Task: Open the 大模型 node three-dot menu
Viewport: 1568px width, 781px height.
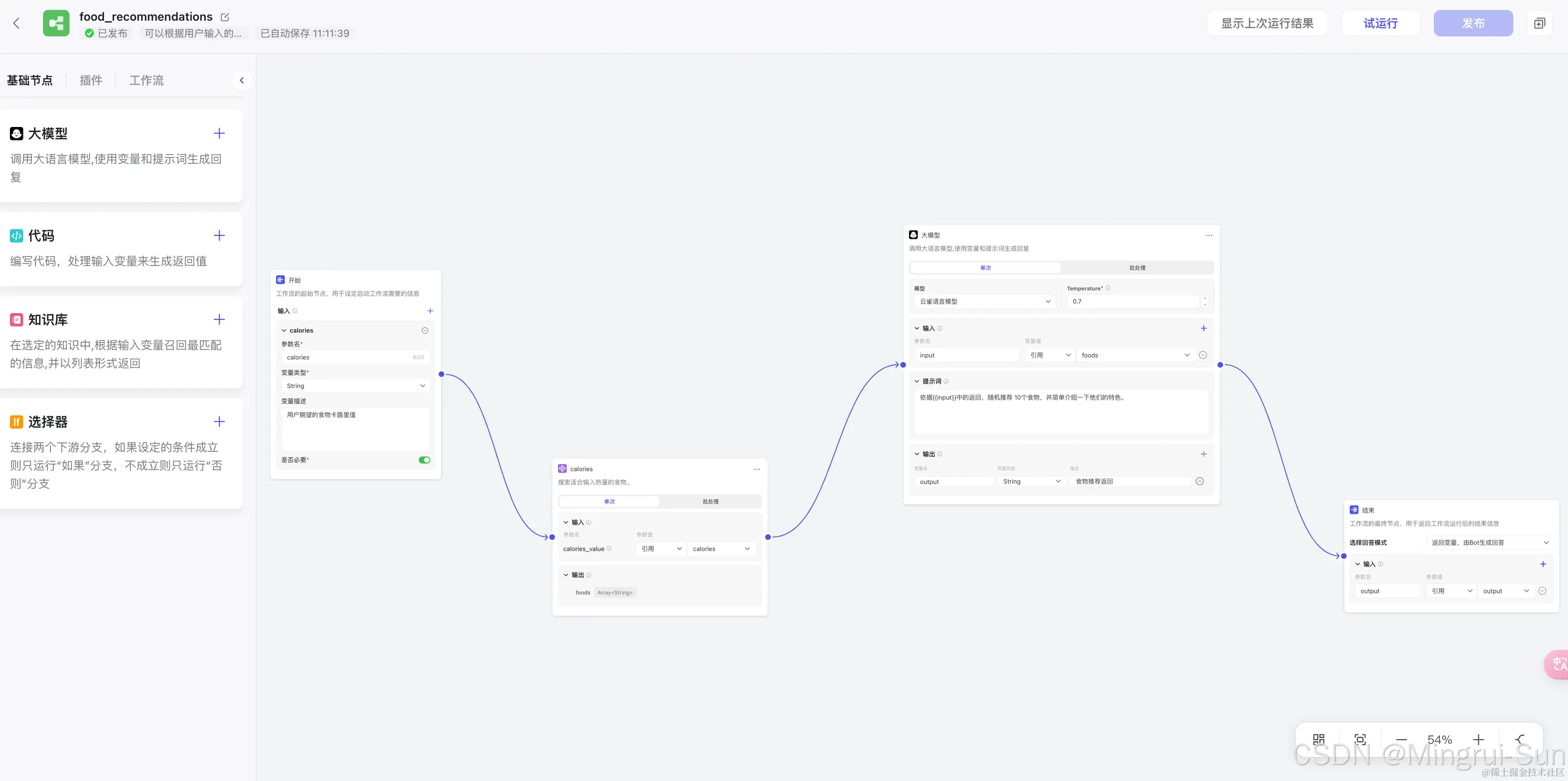Action: 1209,235
